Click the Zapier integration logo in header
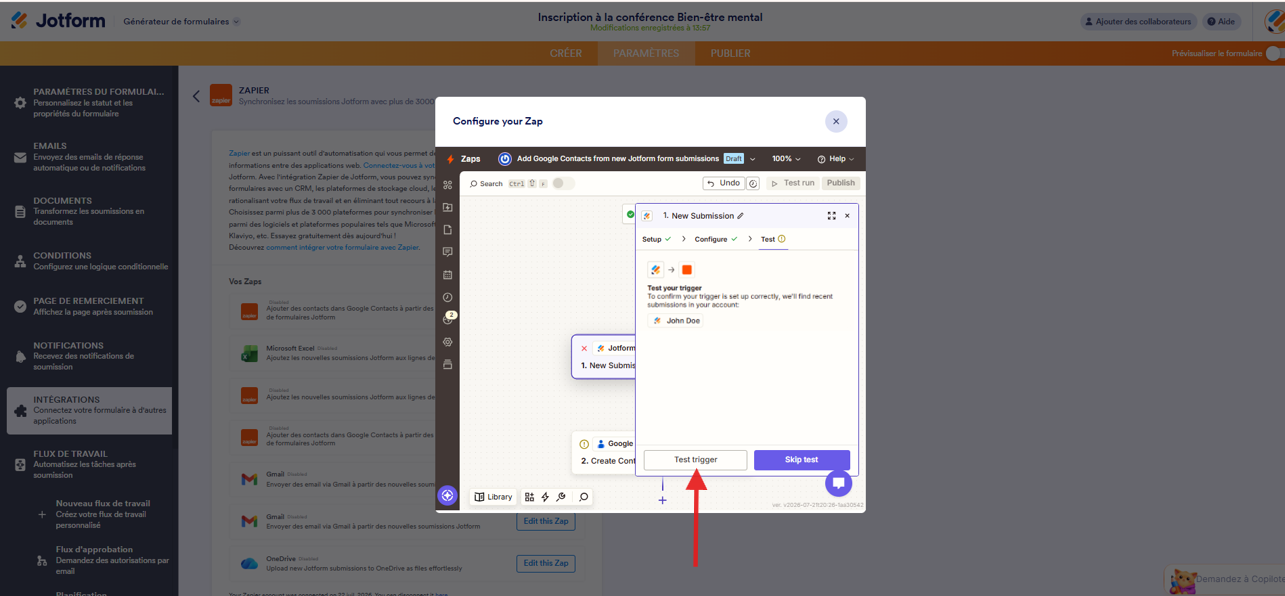This screenshot has width=1285, height=596. [221, 96]
